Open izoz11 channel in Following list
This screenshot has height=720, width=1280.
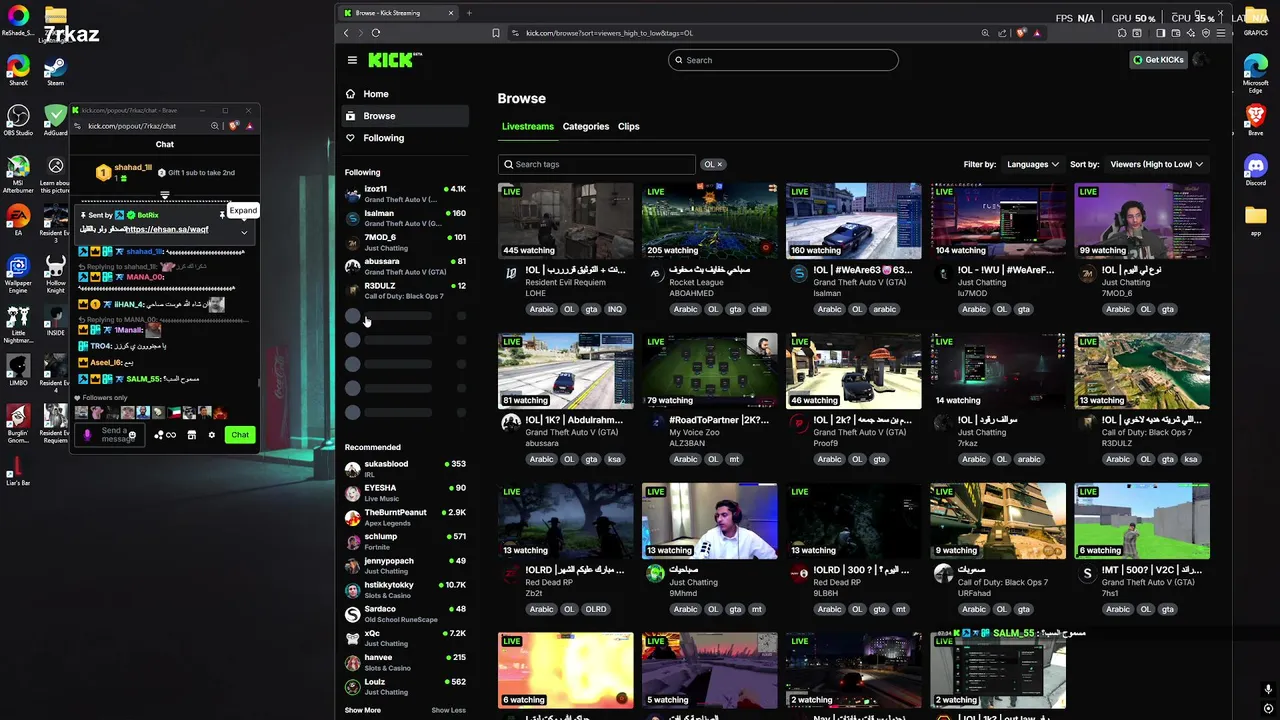click(x=405, y=194)
